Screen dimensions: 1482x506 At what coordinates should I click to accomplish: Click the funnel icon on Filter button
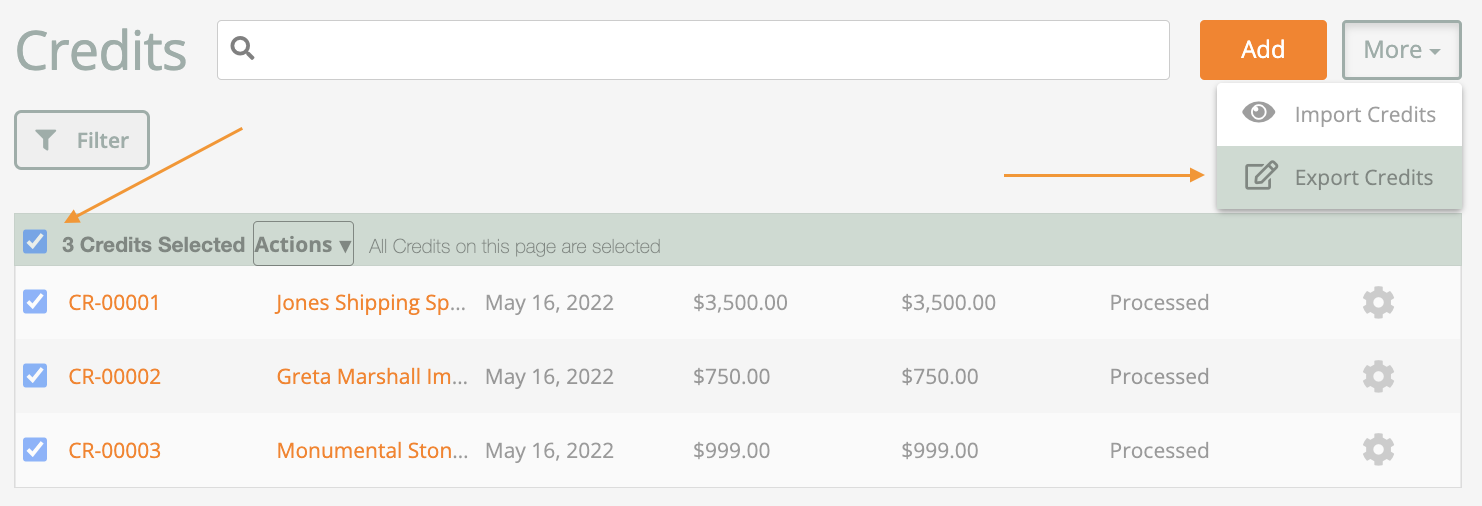point(46,140)
